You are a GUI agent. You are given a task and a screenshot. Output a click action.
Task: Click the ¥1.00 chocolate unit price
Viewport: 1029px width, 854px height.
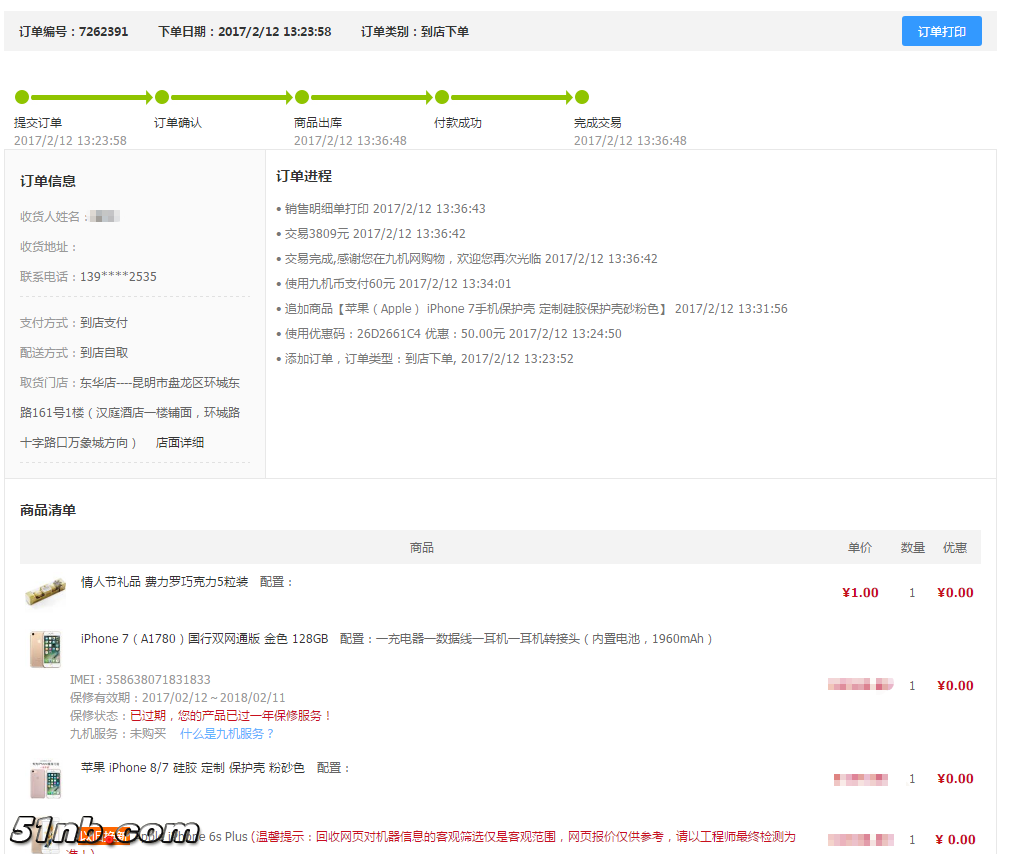tap(860, 592)
